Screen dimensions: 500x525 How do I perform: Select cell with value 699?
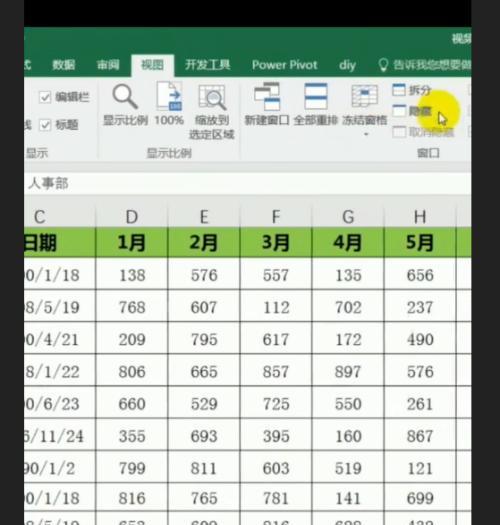tap(420, 498)
